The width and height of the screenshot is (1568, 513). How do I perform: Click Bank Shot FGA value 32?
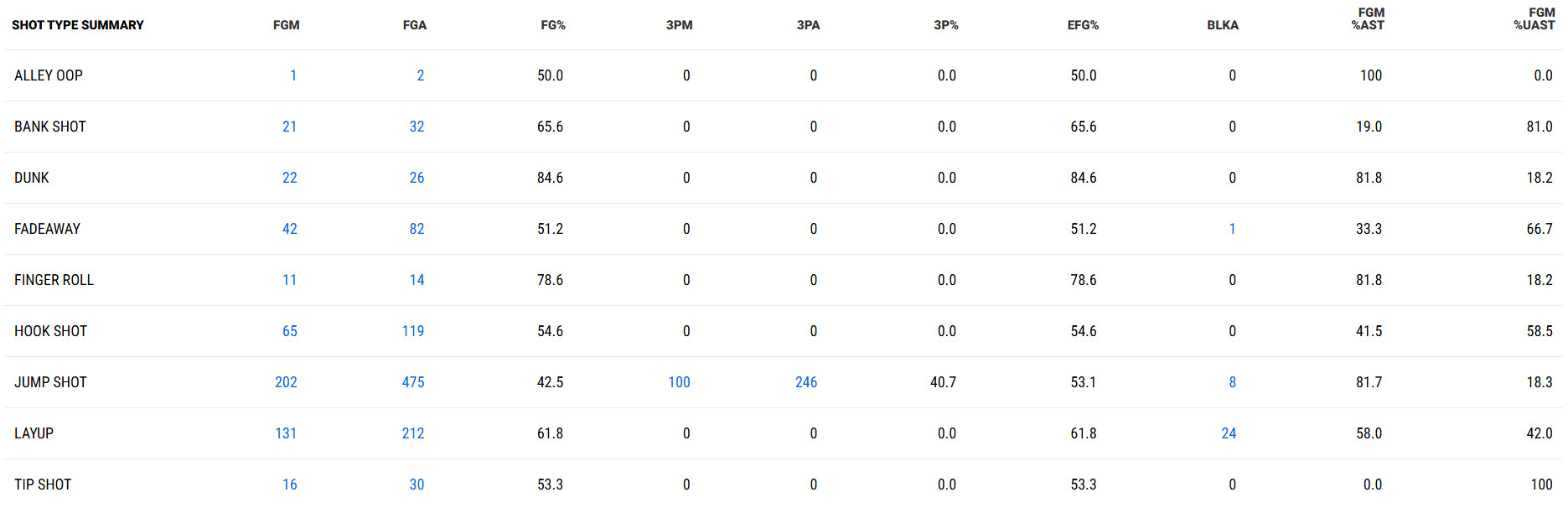tap(417, 127)
